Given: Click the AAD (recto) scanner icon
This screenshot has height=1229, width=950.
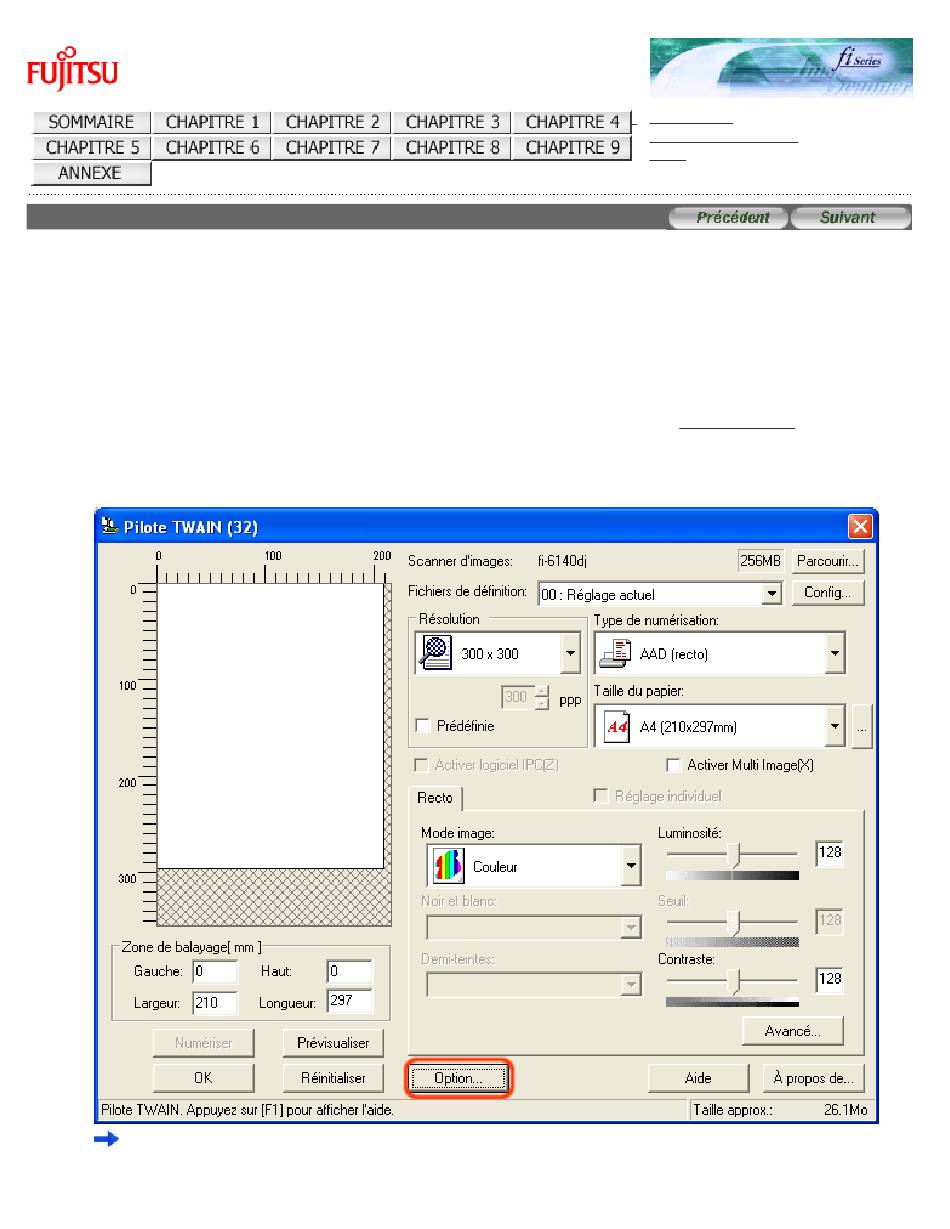Looking at the screenshot, I should click(615, 655).
